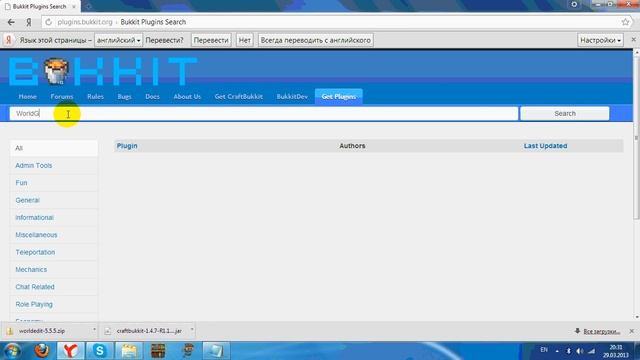Select the All category
The height and width of the screenshot is (360, 640).
54,148
